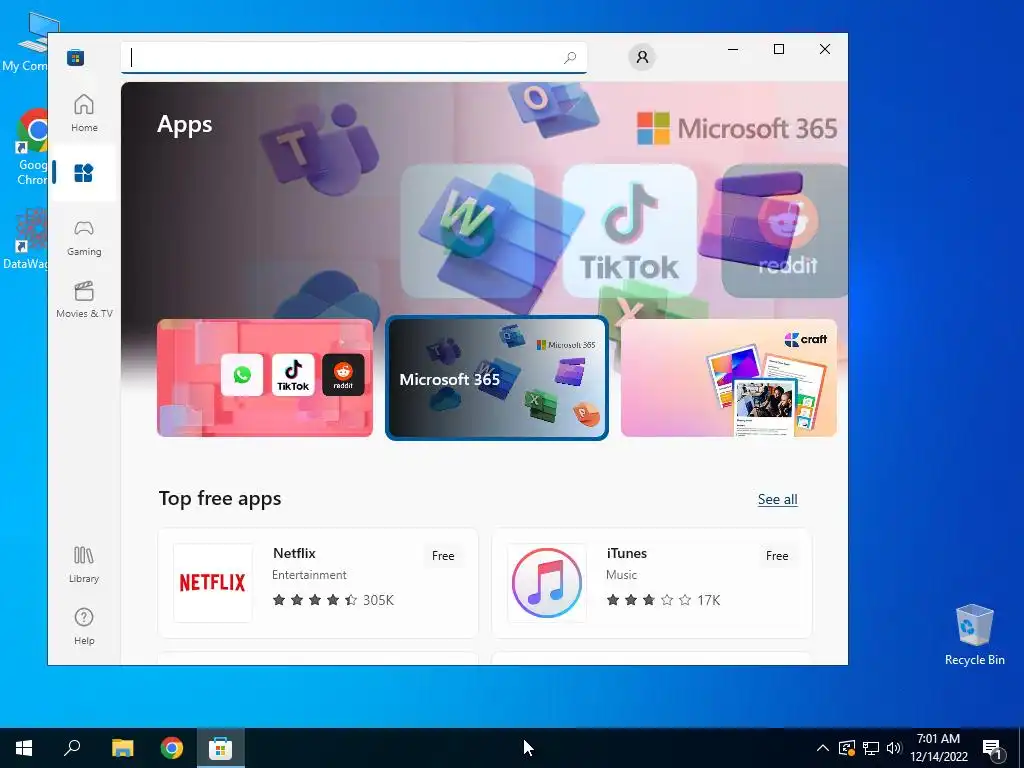
Task: Click the Free button for iTunes
Action: pos(776,556)
